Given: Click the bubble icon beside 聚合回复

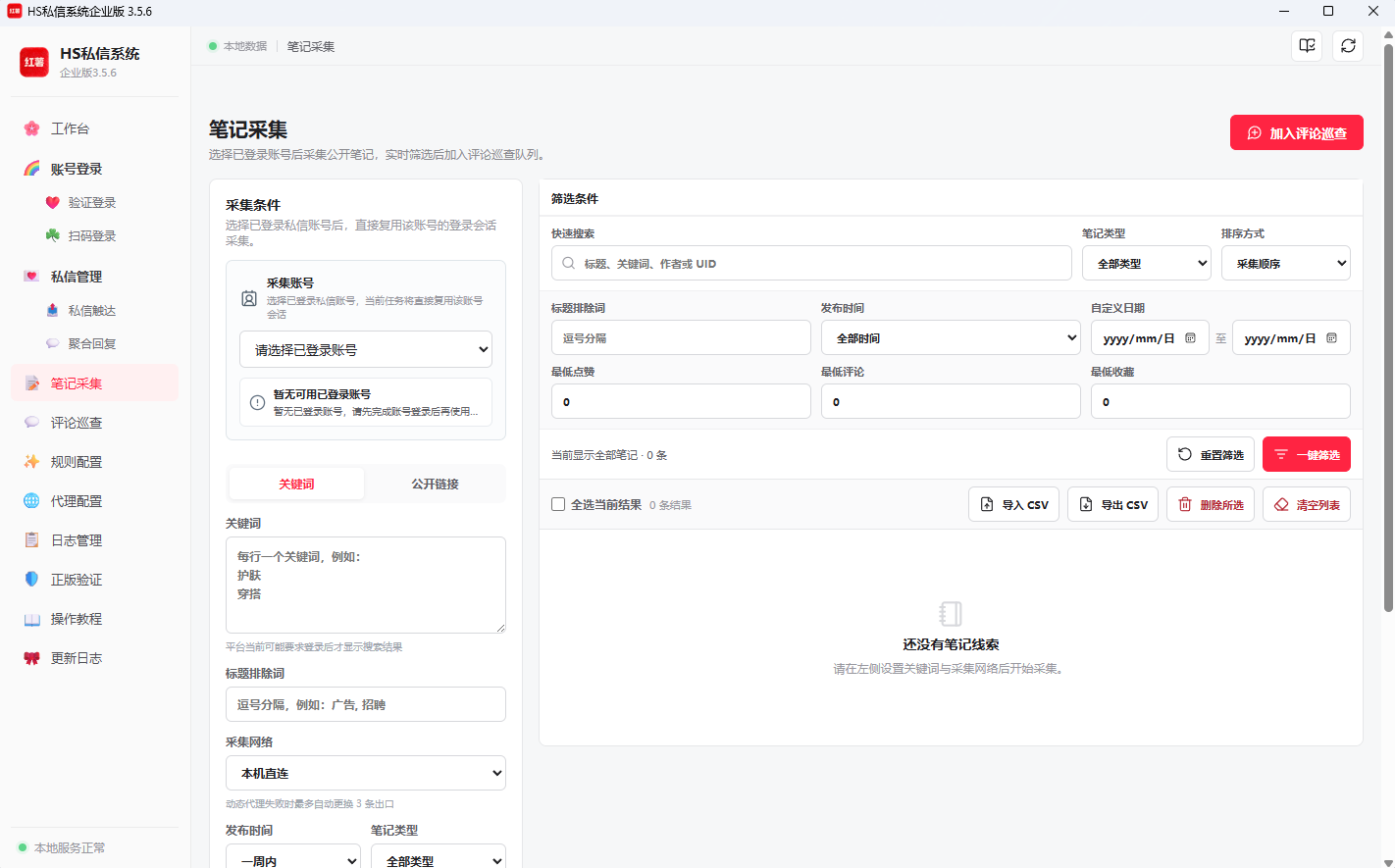Looking at the screenshot, I should pos(53,343).
